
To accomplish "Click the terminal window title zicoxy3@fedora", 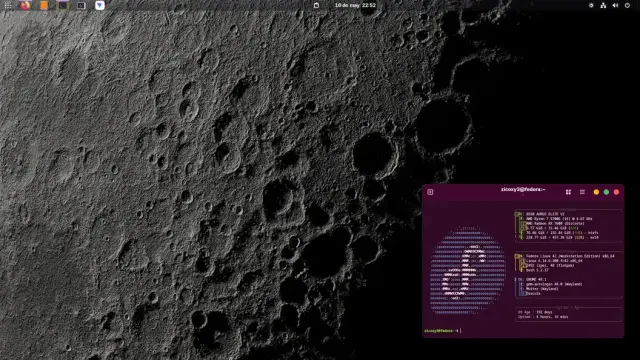I will [523, 189].
